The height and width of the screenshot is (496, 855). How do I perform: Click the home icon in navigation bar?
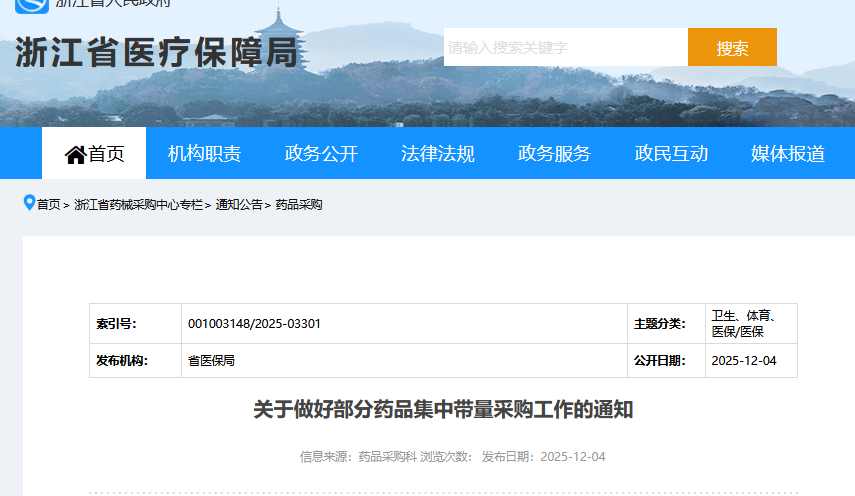click(x=75, y=154)
